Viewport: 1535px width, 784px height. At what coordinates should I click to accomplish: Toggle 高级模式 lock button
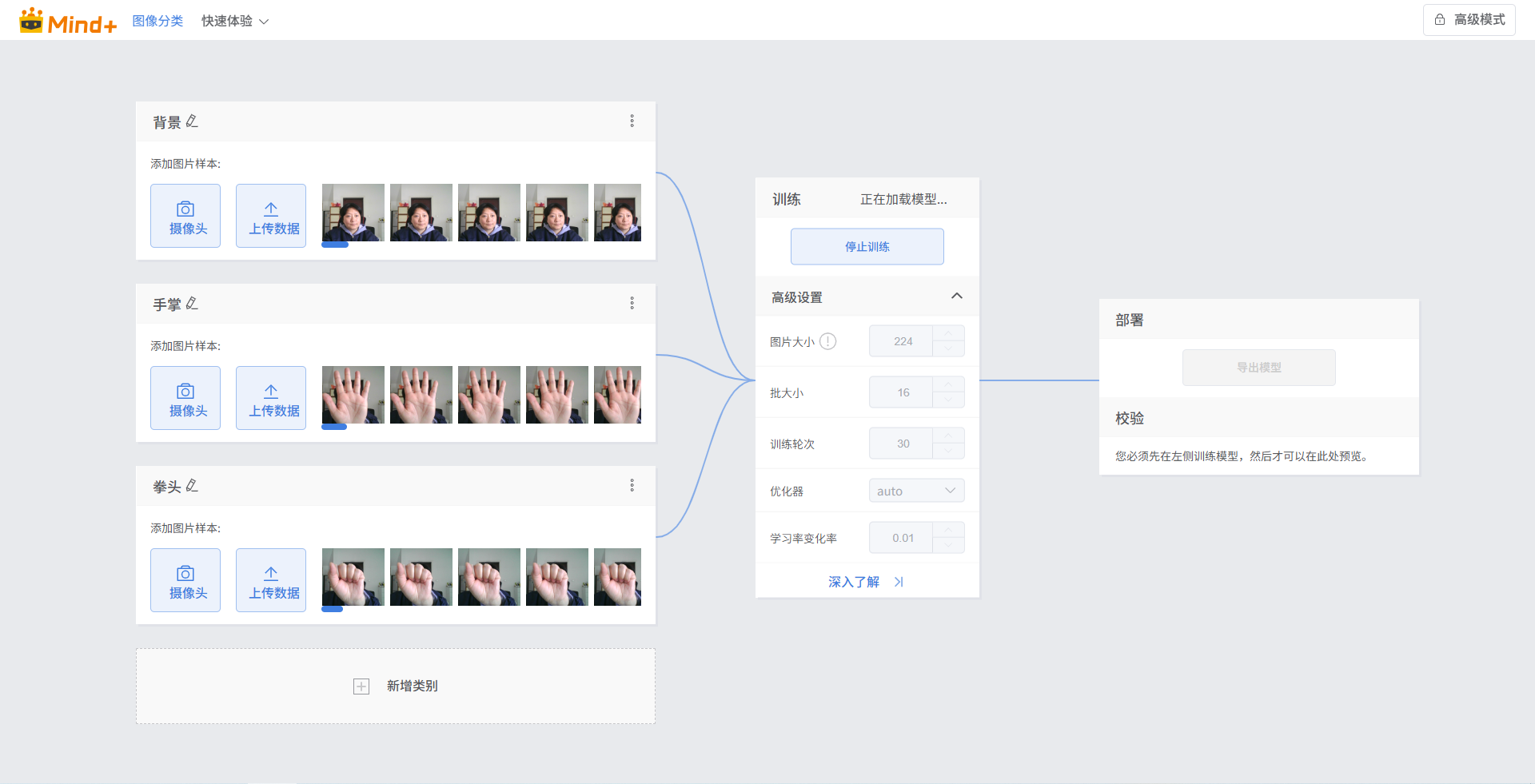[1469, 20]
